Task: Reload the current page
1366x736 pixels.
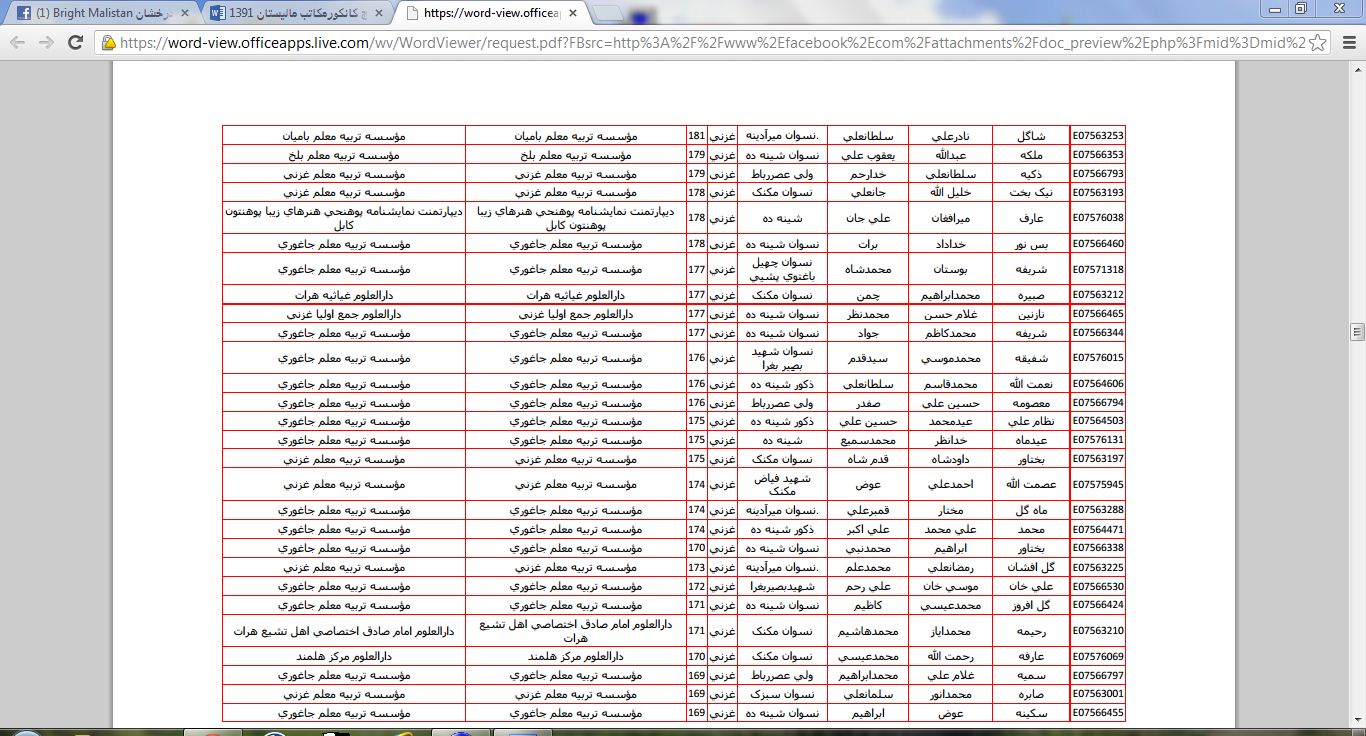Action: (75, 43)
